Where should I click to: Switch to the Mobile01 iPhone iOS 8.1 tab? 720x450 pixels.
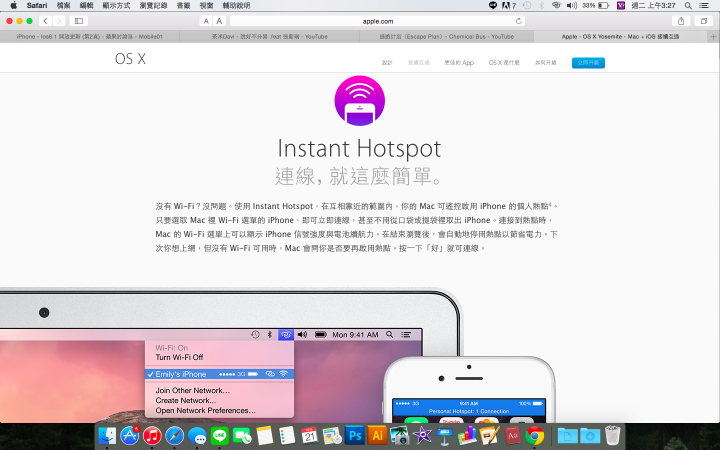coord(90,37)
